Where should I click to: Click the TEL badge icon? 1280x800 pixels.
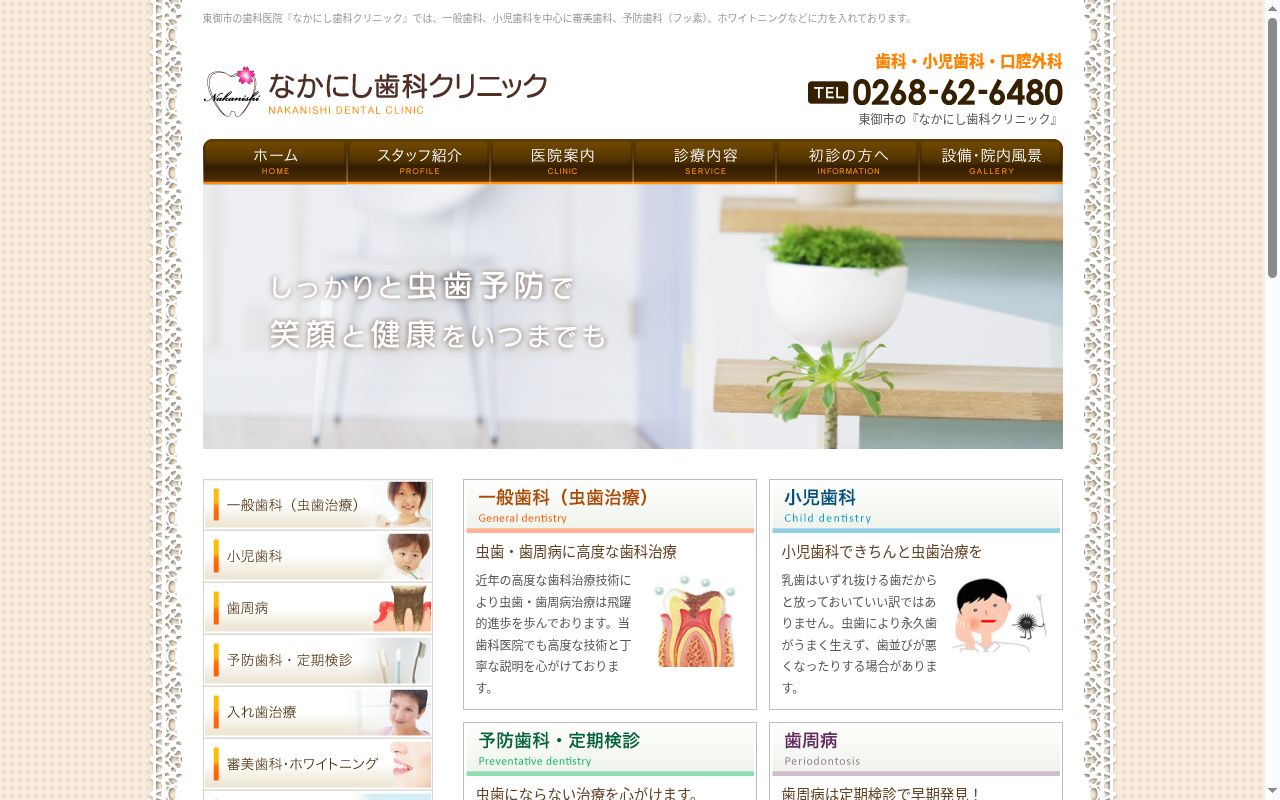click(x=828, y=93)
